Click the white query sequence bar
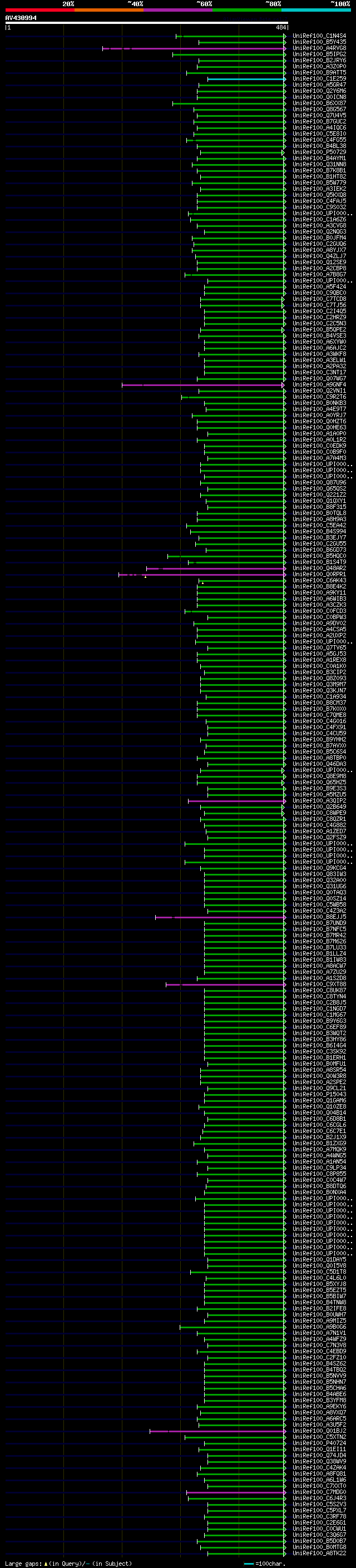The image size is (356, 1568). (x=147, y=22)
